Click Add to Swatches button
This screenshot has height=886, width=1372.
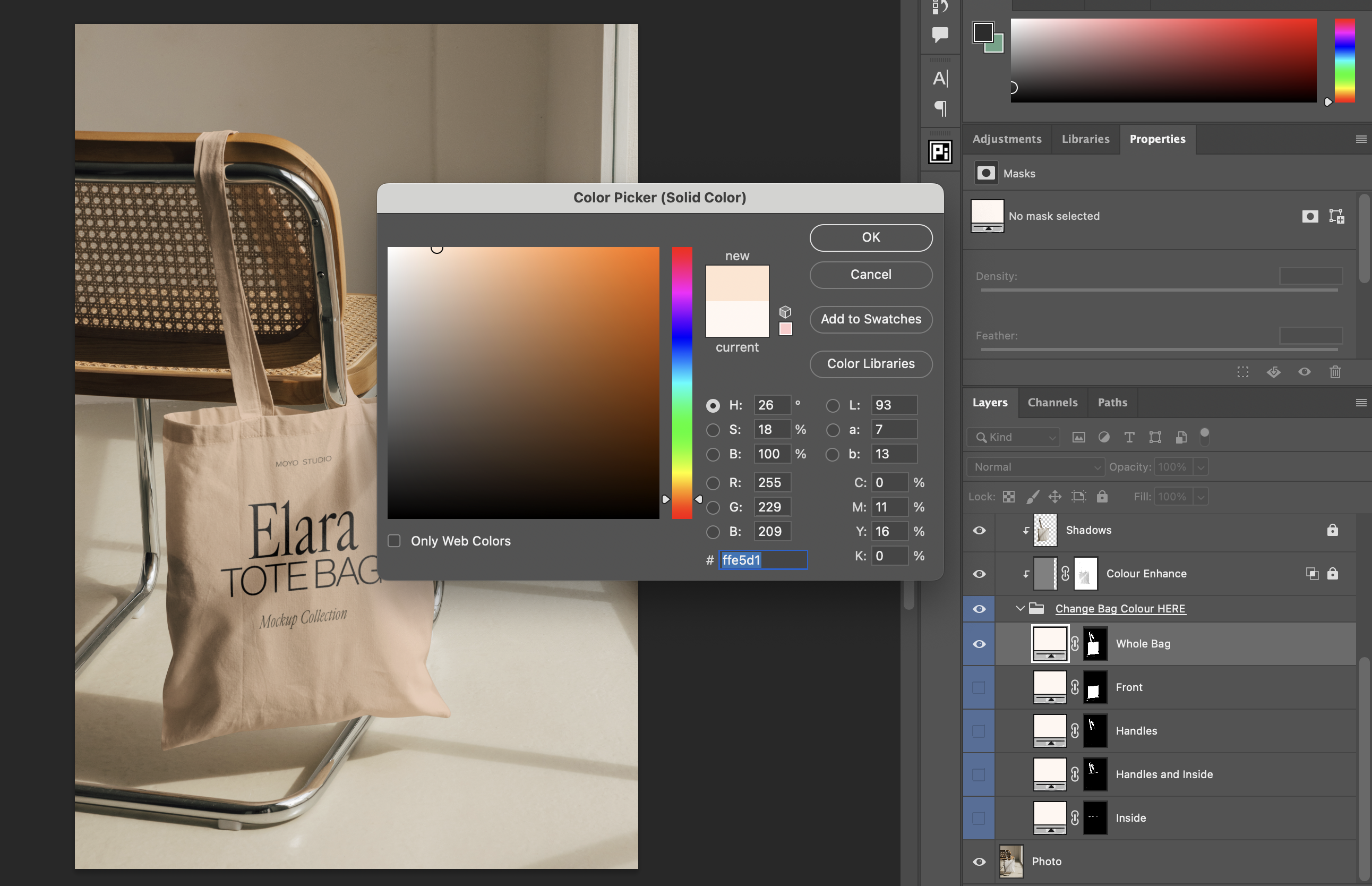871,319
